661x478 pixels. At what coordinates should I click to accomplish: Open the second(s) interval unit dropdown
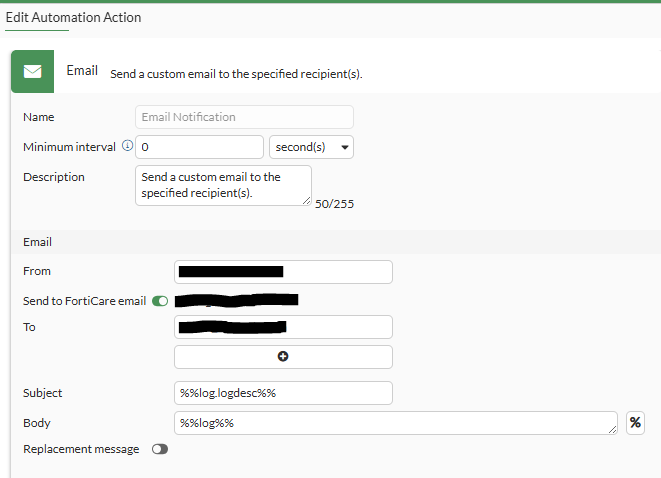pos(312,147)
